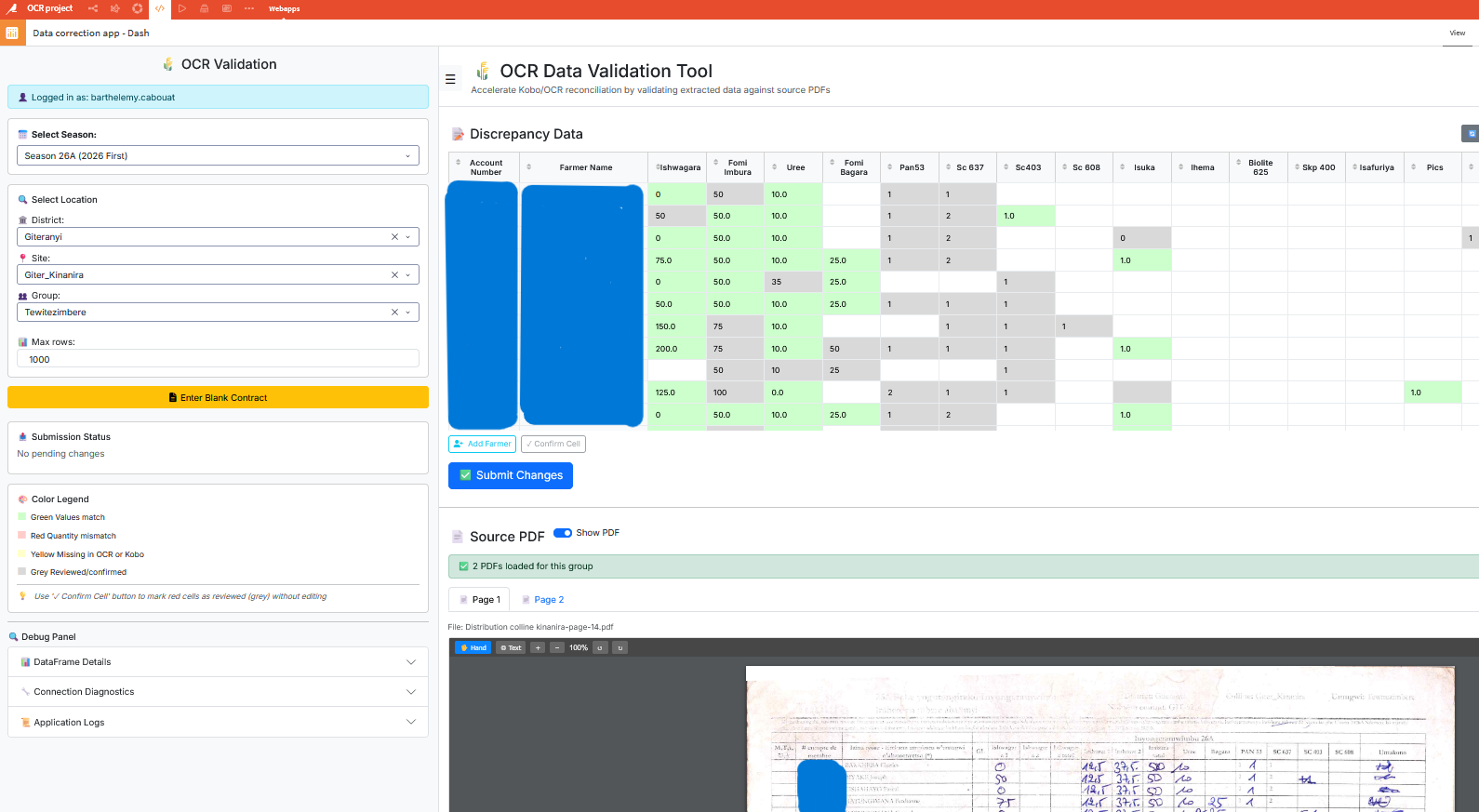This screenshot has width=1479, height=812.
Task: Select the 125.0 Ishwagara cell
Action: pos(676,393)
